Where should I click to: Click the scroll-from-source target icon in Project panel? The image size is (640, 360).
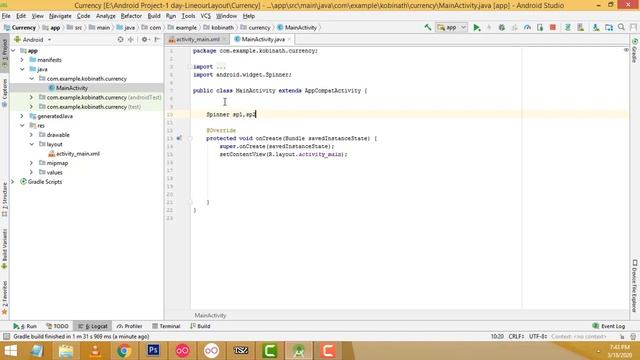(120, 40)
